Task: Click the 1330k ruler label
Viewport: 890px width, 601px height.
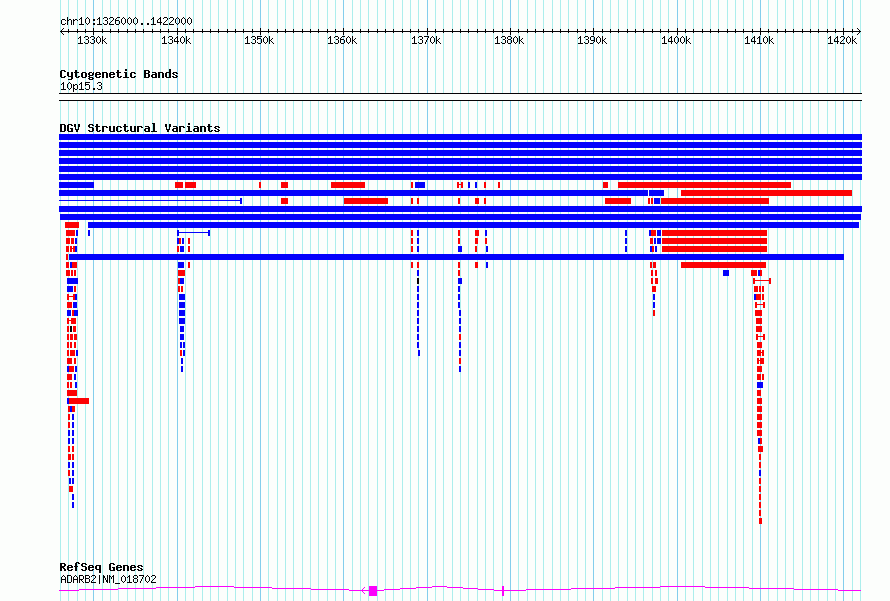Action: [91, 40]
